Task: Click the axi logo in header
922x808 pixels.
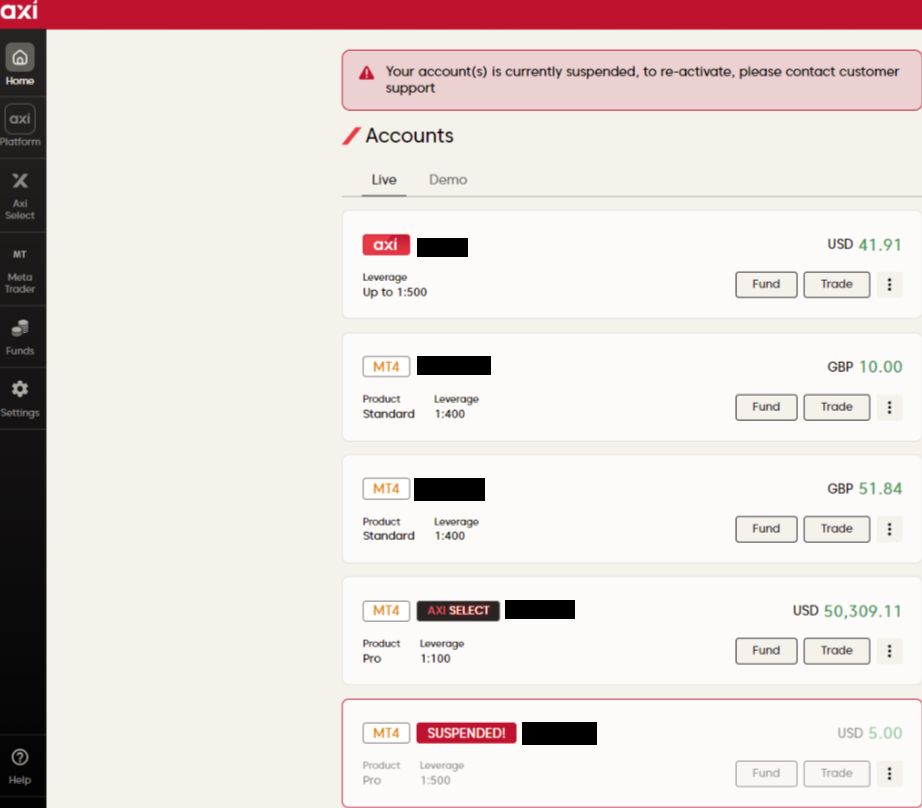Action: 19,10
